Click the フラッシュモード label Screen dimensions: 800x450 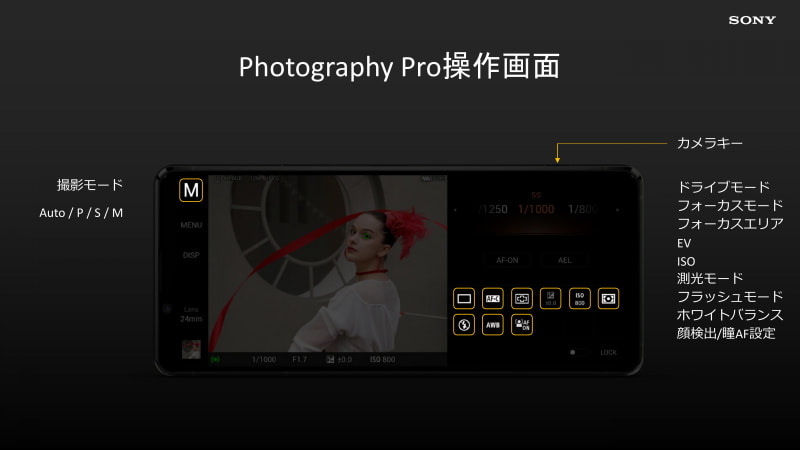(730, 297)
